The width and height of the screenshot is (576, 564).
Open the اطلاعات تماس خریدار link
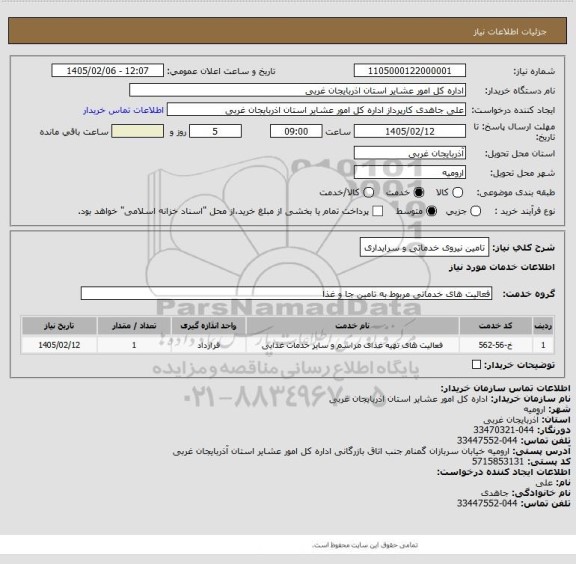click(123, 110)
